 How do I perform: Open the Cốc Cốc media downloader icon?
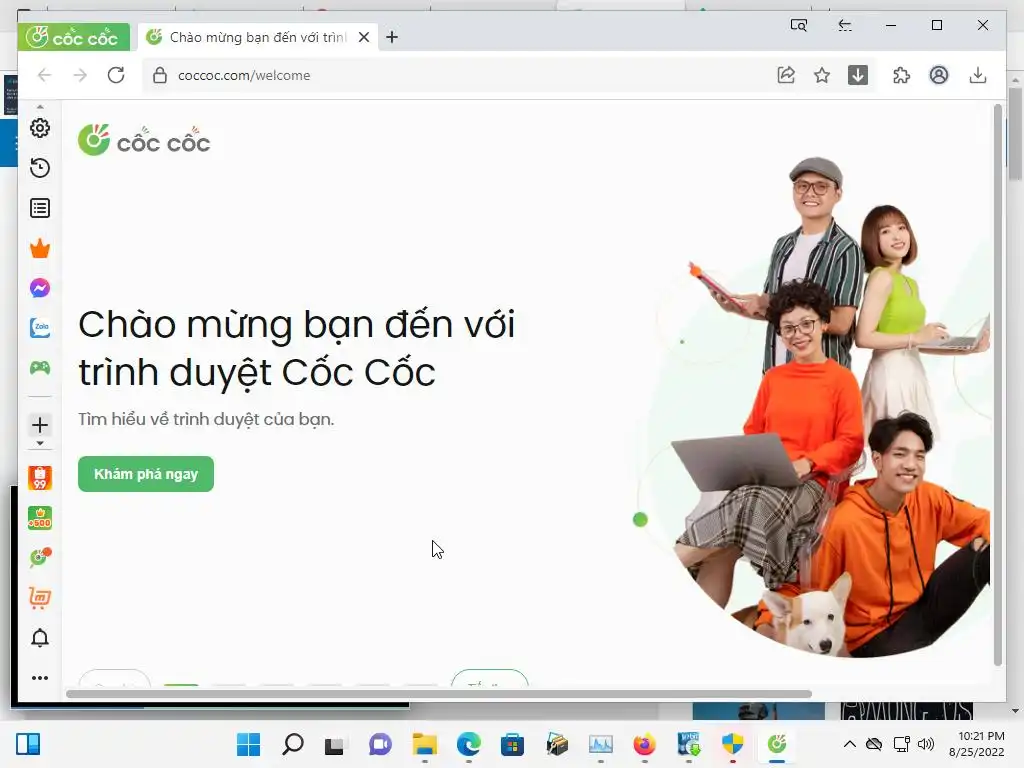point(858,75)
